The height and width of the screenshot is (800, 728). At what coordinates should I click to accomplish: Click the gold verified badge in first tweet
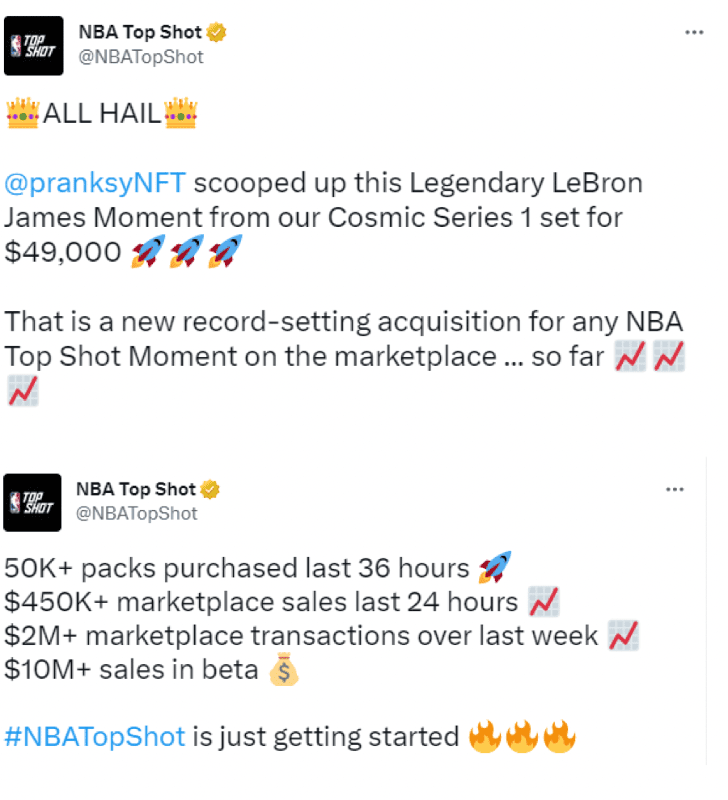click(x=216, y=32)
